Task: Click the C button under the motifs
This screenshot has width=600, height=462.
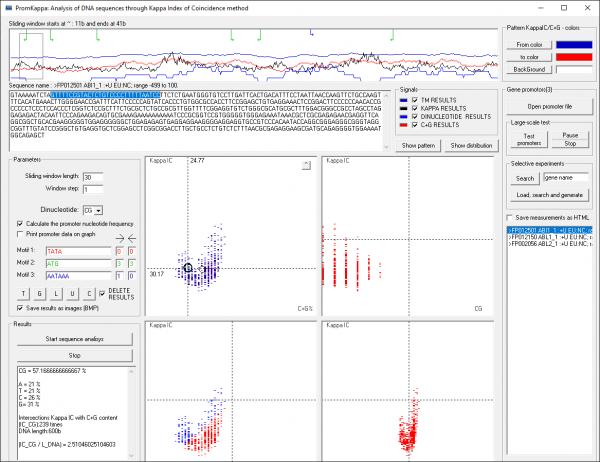Action: tap(89, 294)
